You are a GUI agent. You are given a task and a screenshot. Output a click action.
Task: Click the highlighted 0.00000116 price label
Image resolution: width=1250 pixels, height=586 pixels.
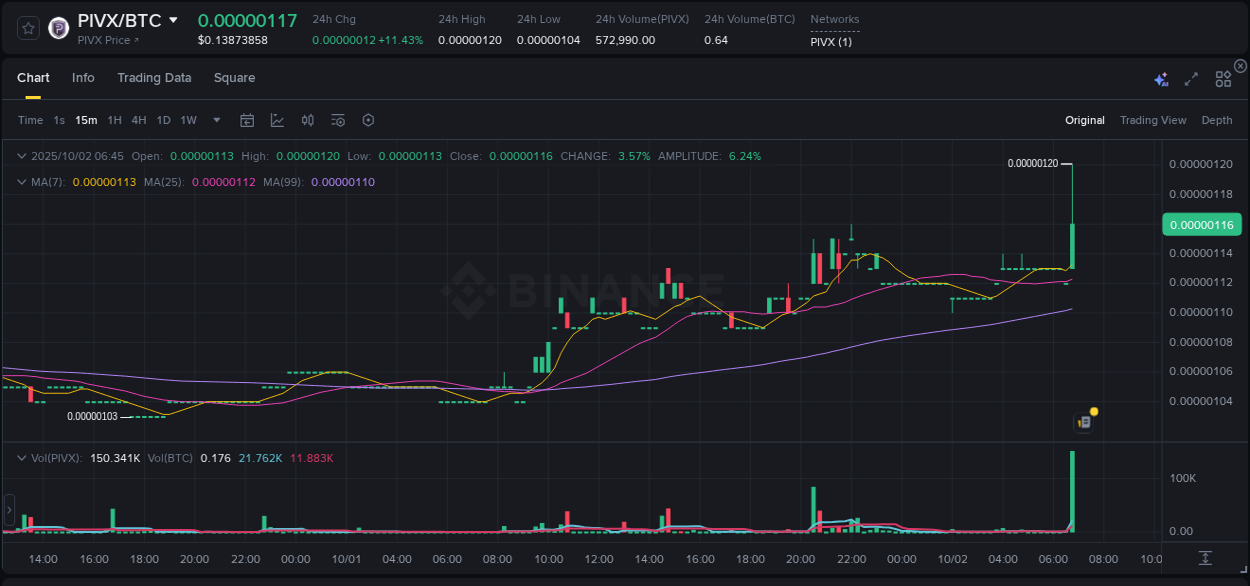(1202, 224)
